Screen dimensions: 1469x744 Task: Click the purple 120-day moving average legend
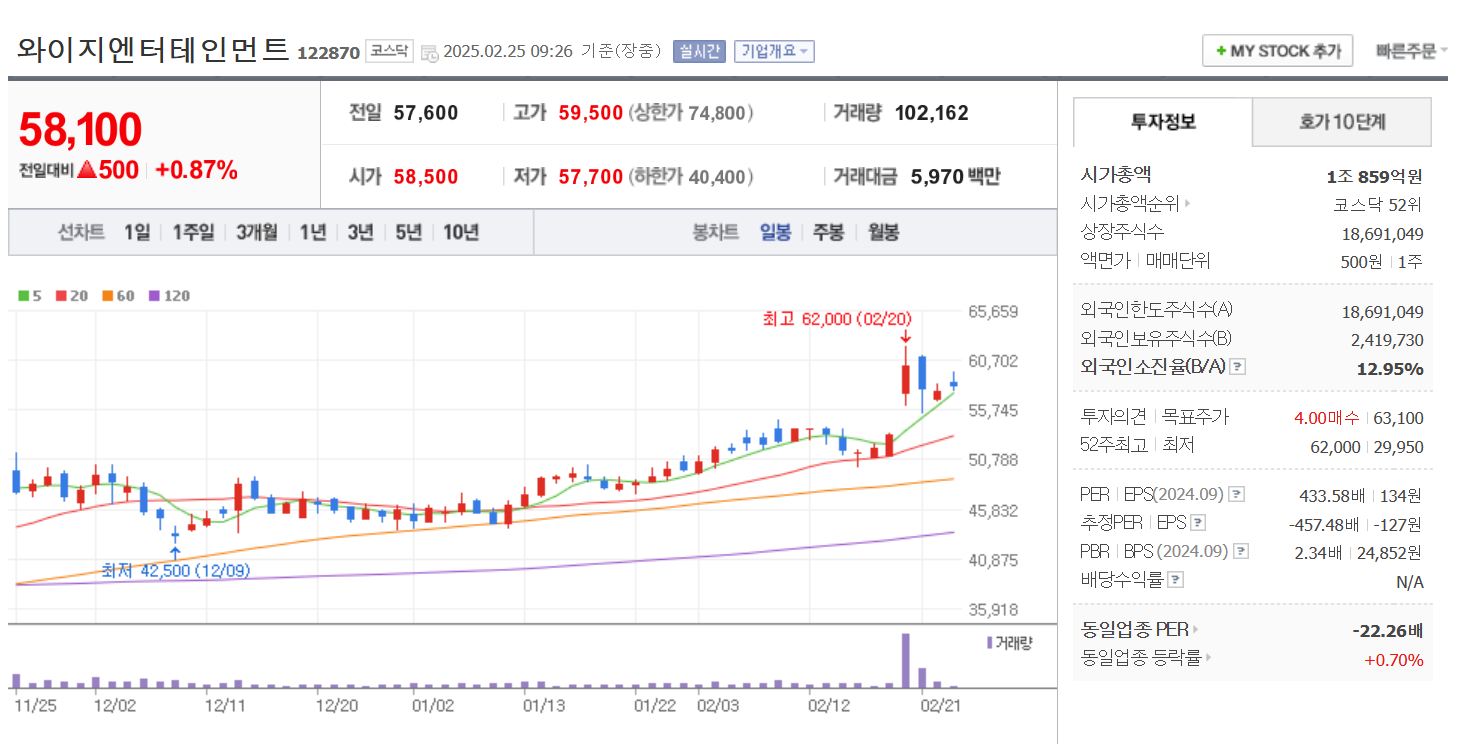(169, 296)
